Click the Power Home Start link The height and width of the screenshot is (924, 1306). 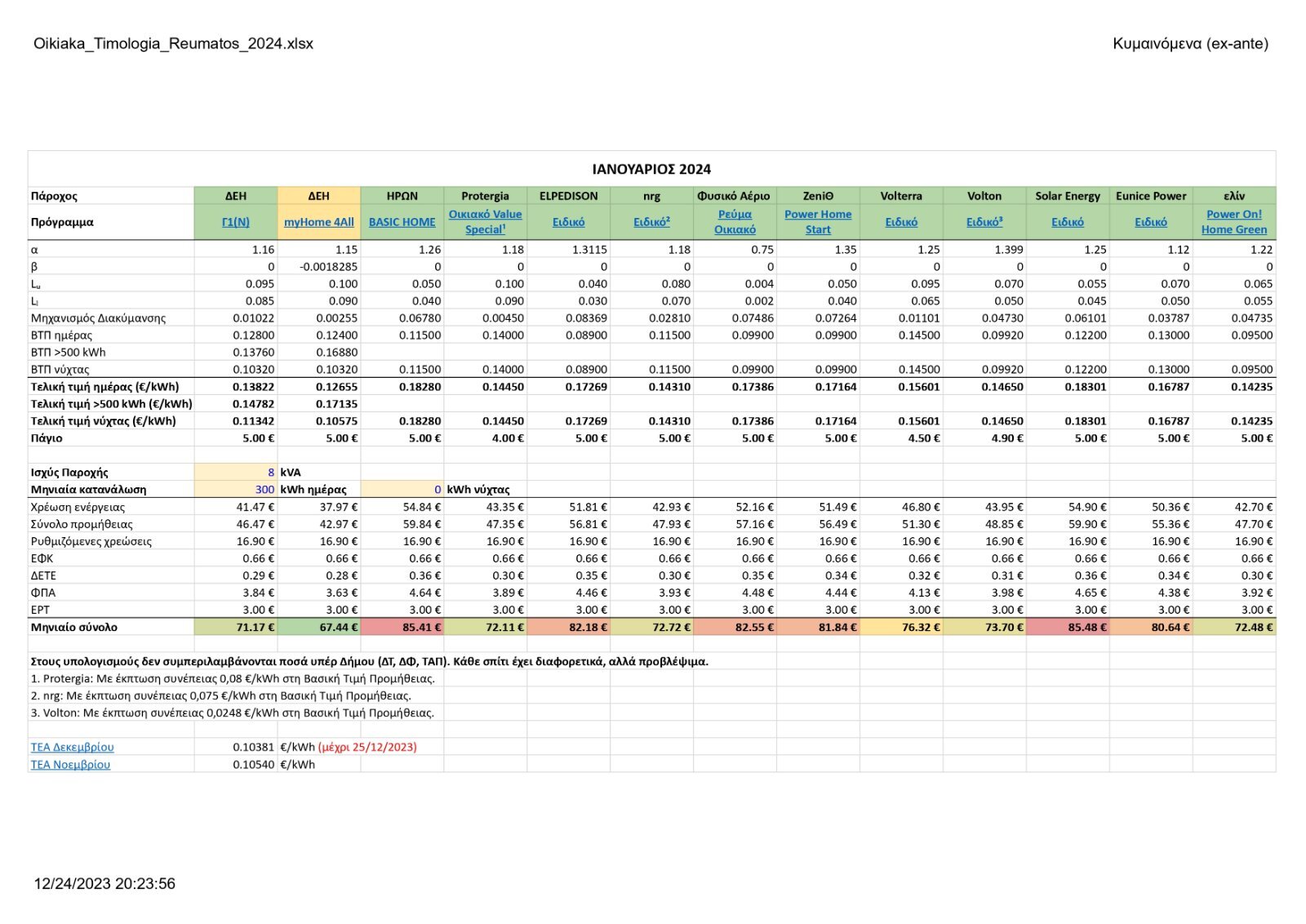[818, 222]
